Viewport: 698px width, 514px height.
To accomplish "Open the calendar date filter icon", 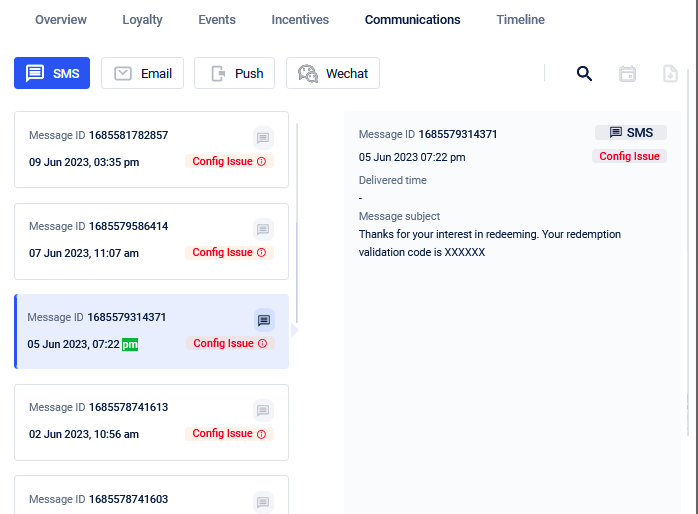I will point(627,73).
